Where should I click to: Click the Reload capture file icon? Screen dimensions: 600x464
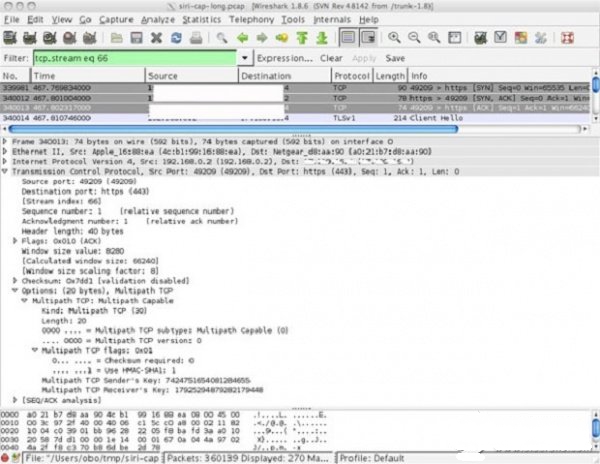[176, 37]
